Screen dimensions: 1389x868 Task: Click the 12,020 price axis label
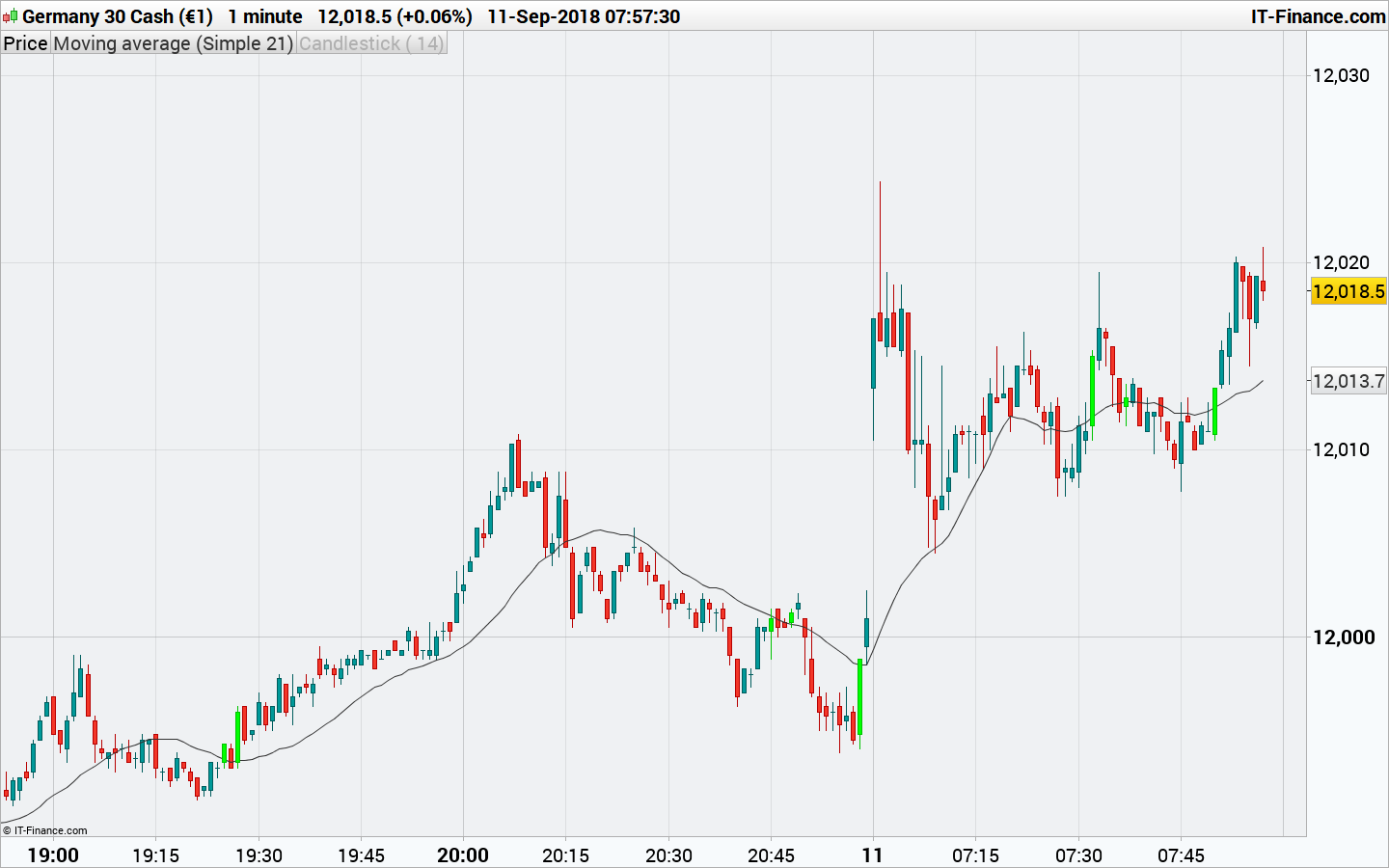[1341, 262]
